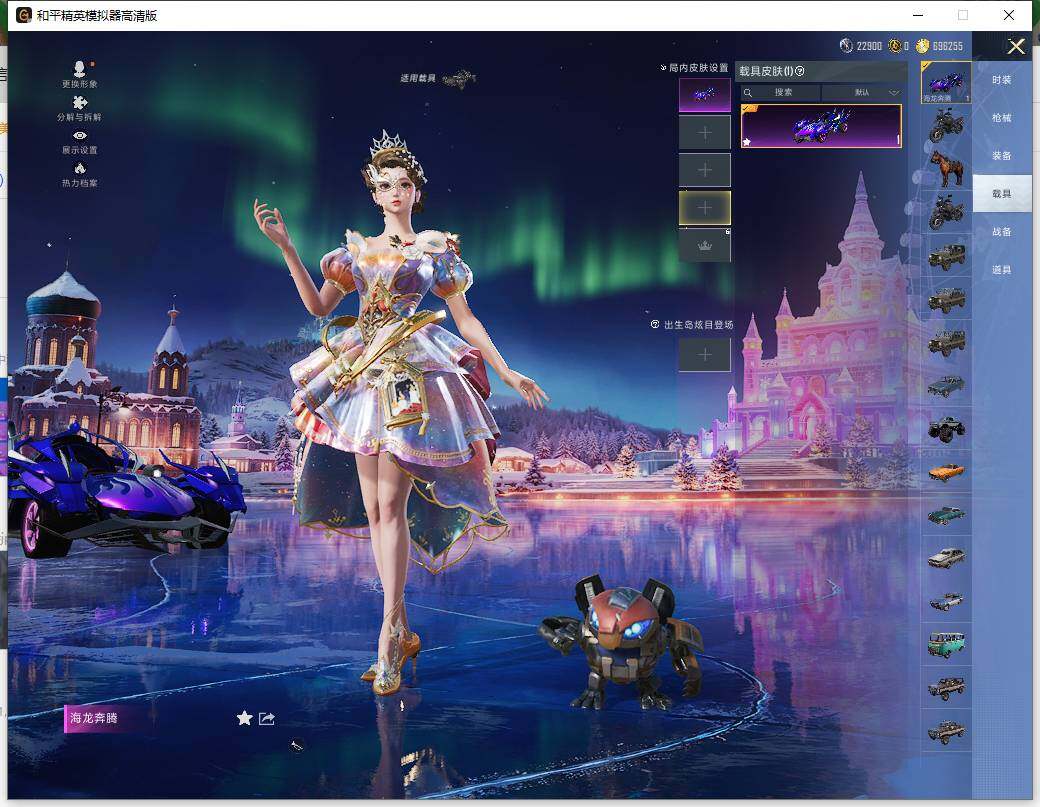
Task: Select the turquoise minibus thumbnail
Action: tap(946, 645)
